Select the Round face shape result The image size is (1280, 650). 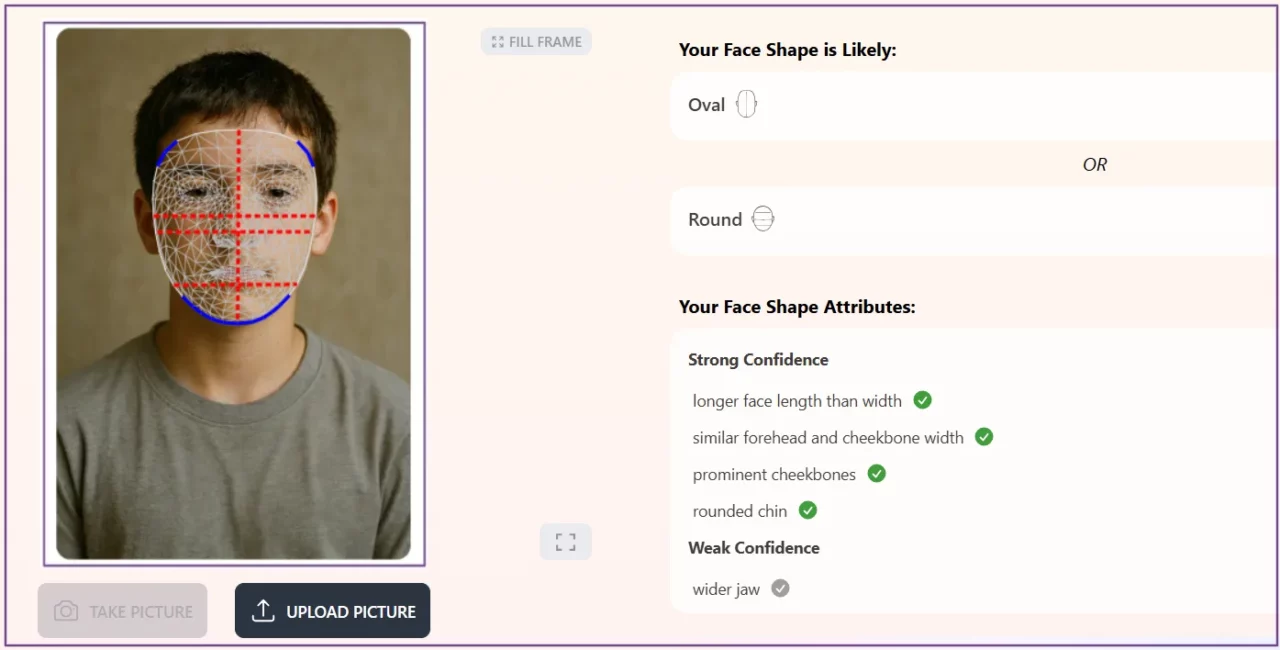click(x=714, y=220)
